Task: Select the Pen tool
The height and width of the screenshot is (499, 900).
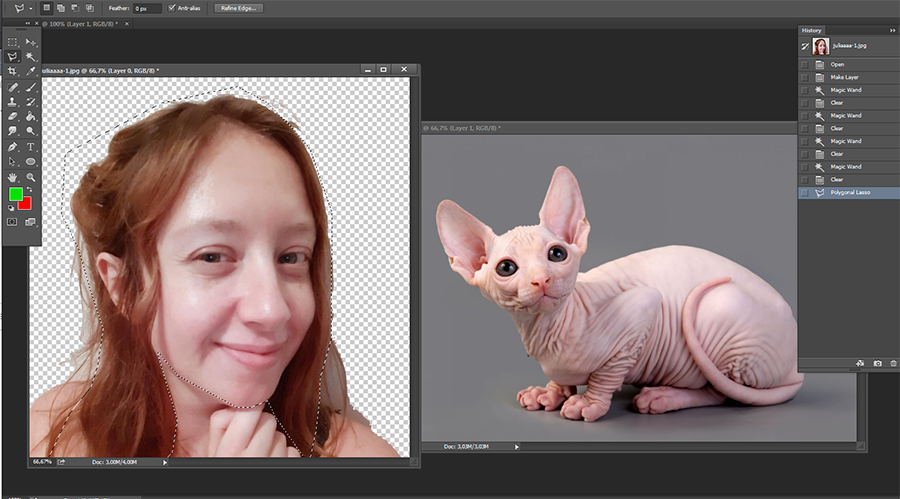Action: pos(13,146)
